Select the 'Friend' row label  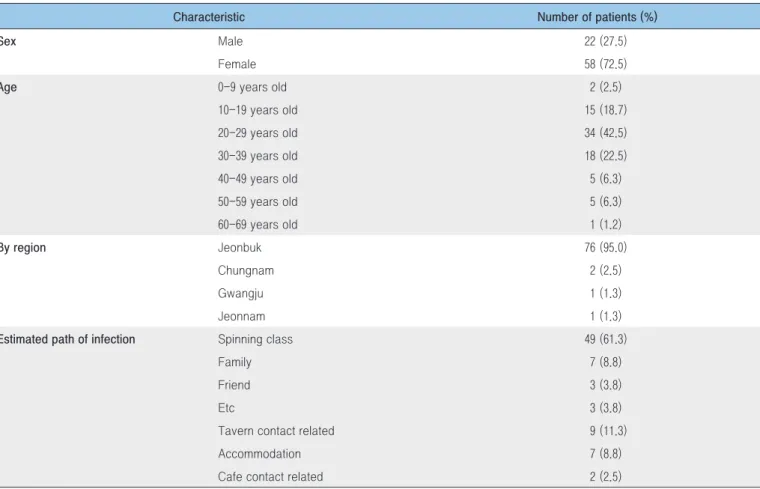click(234, 385)
